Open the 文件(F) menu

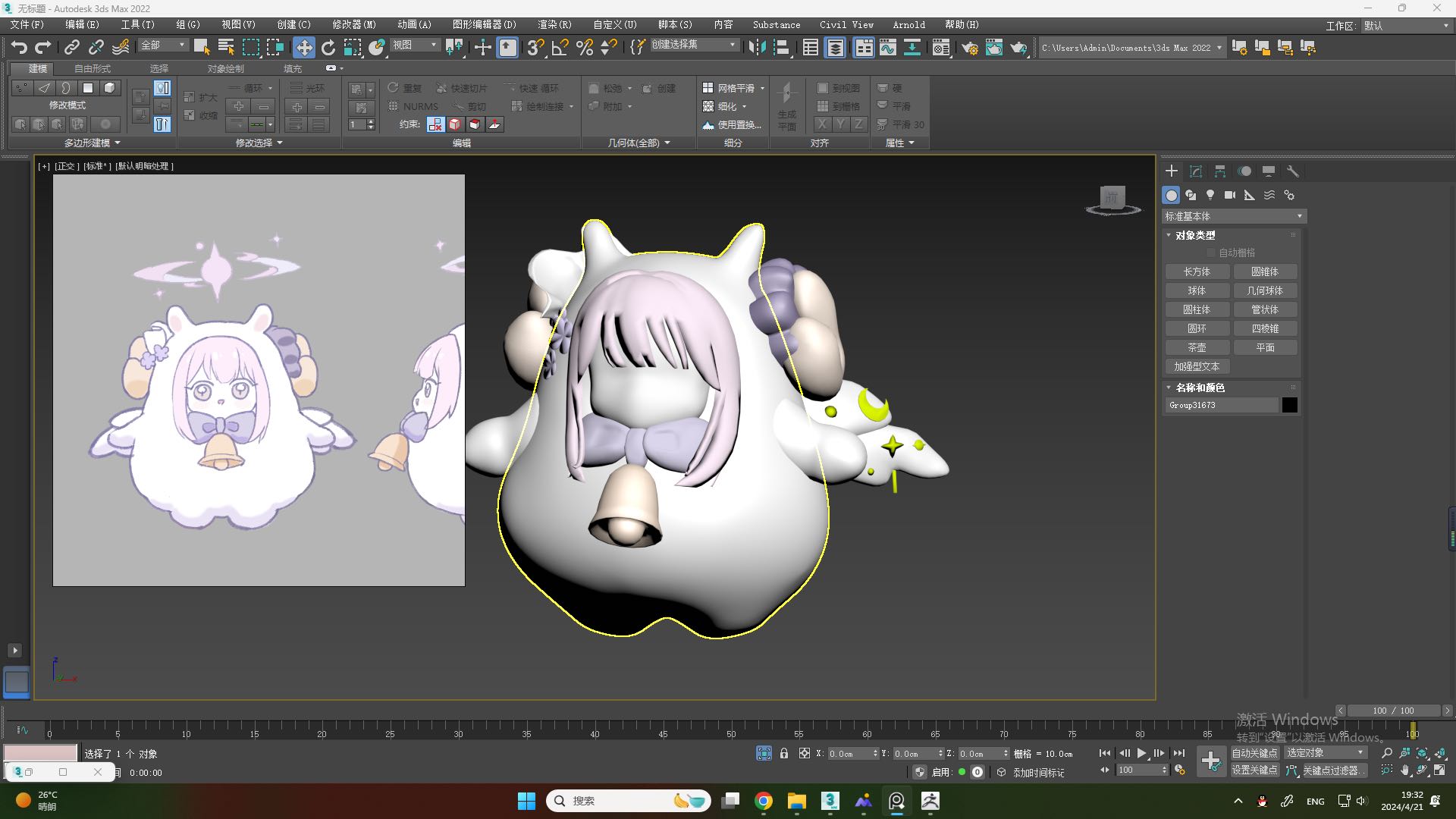27,25
